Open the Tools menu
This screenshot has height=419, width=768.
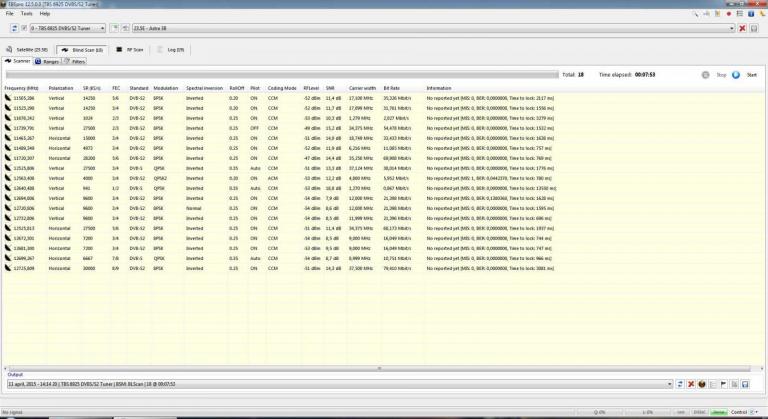26,13
